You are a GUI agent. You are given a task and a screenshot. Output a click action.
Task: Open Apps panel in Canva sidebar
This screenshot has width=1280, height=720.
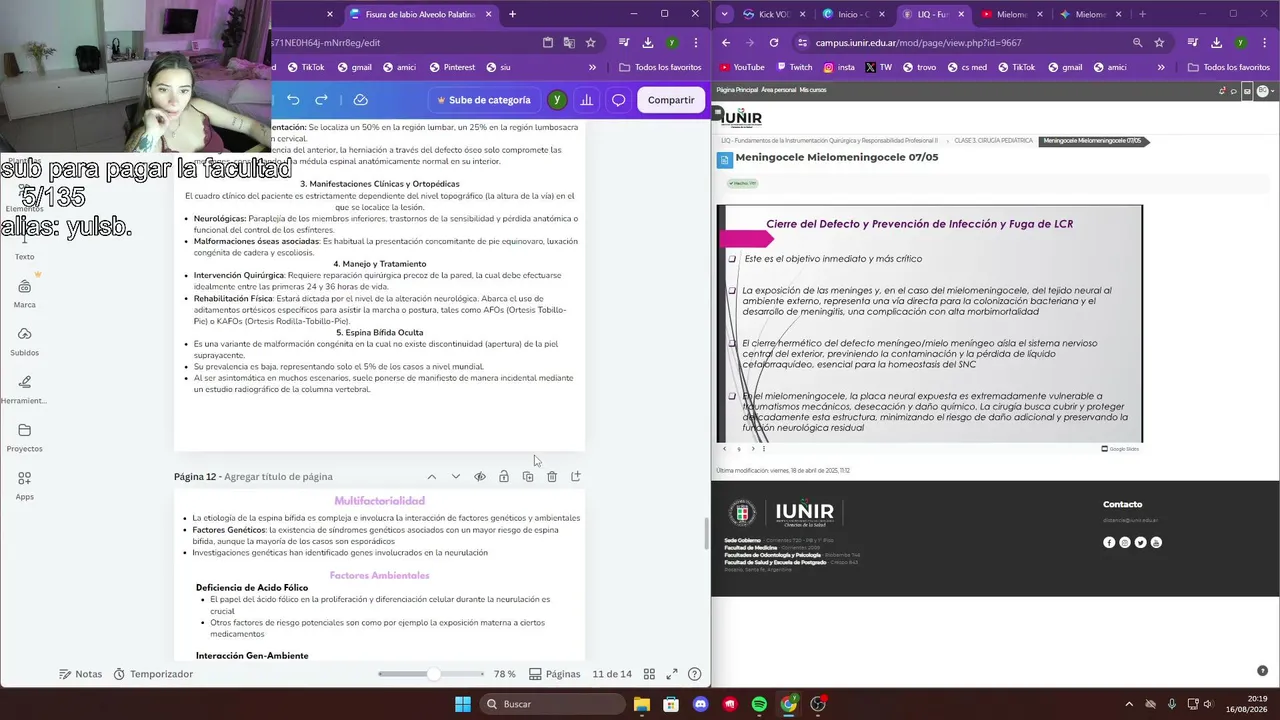click(24, 486)
